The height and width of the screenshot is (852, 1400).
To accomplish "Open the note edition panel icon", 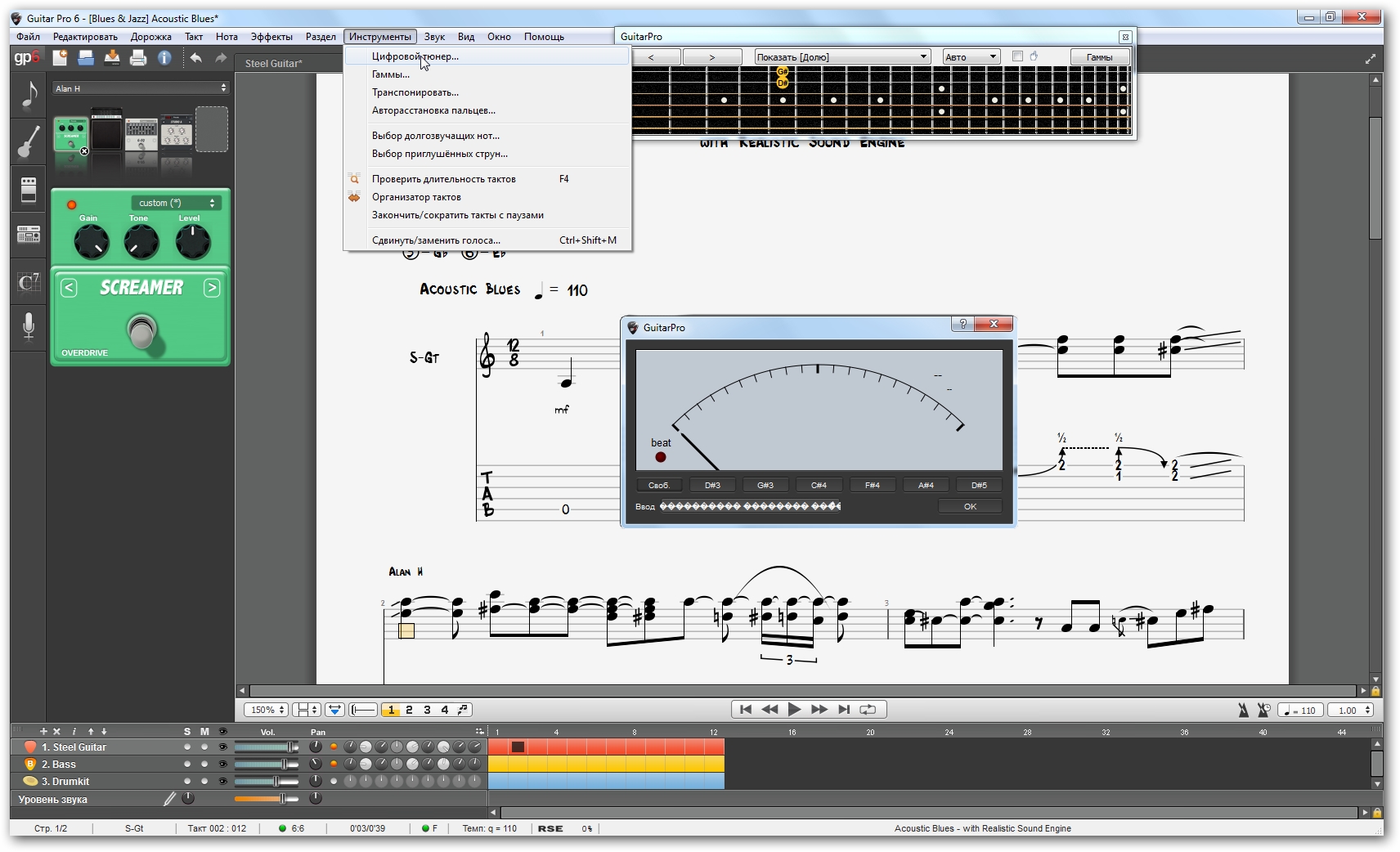I will click(x=29, y=95).
